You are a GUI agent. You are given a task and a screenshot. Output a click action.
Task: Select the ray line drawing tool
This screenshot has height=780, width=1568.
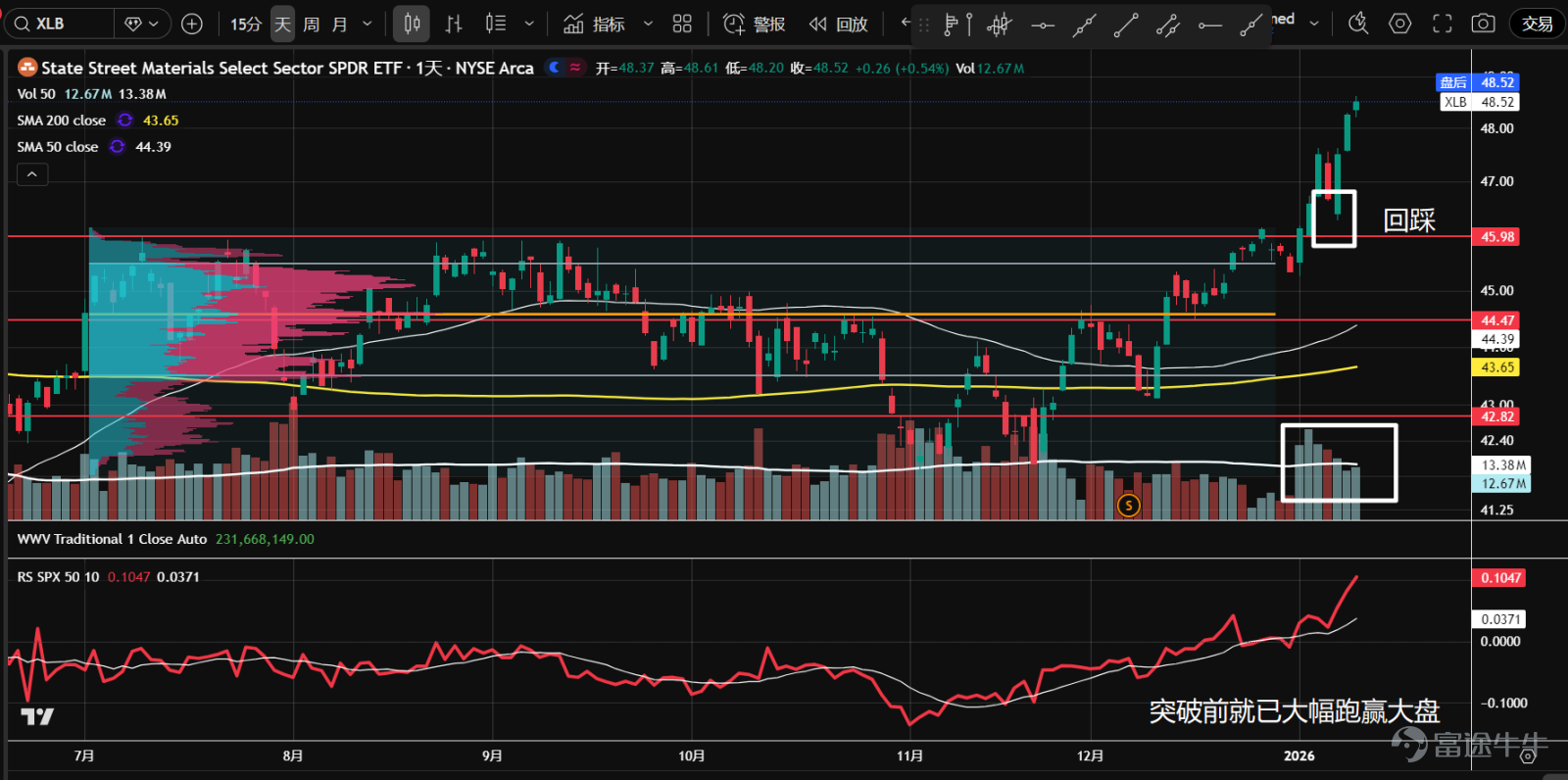[1250, 24]
